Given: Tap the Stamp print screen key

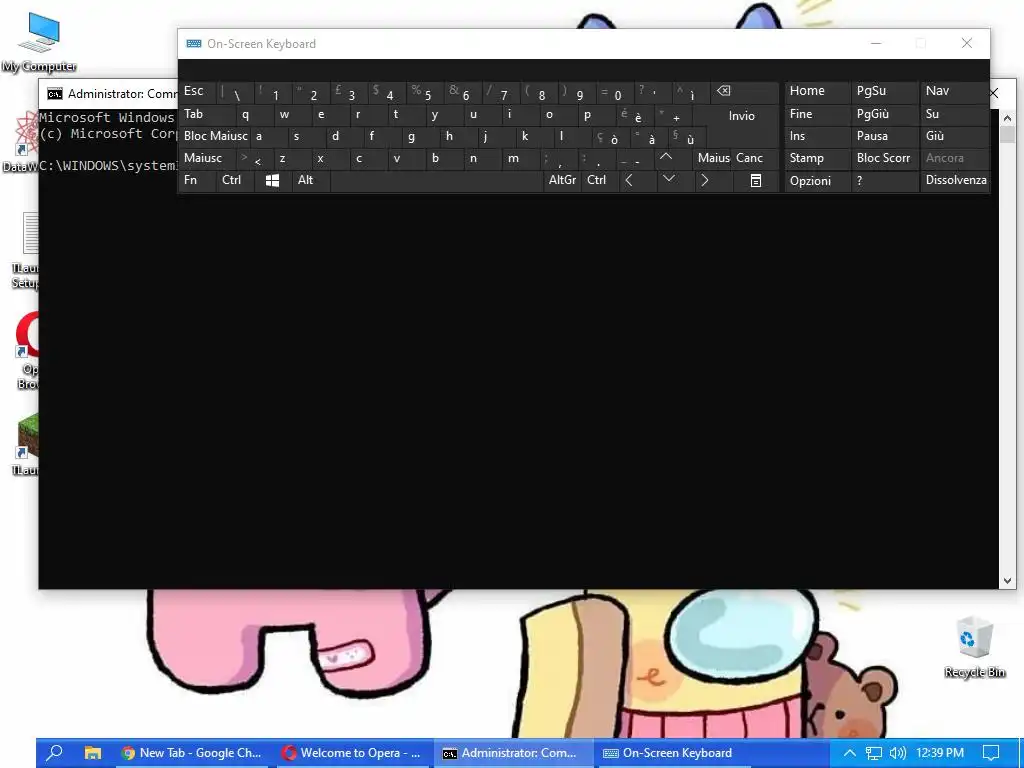Looking at the screenshot, I should click(817, 159).
